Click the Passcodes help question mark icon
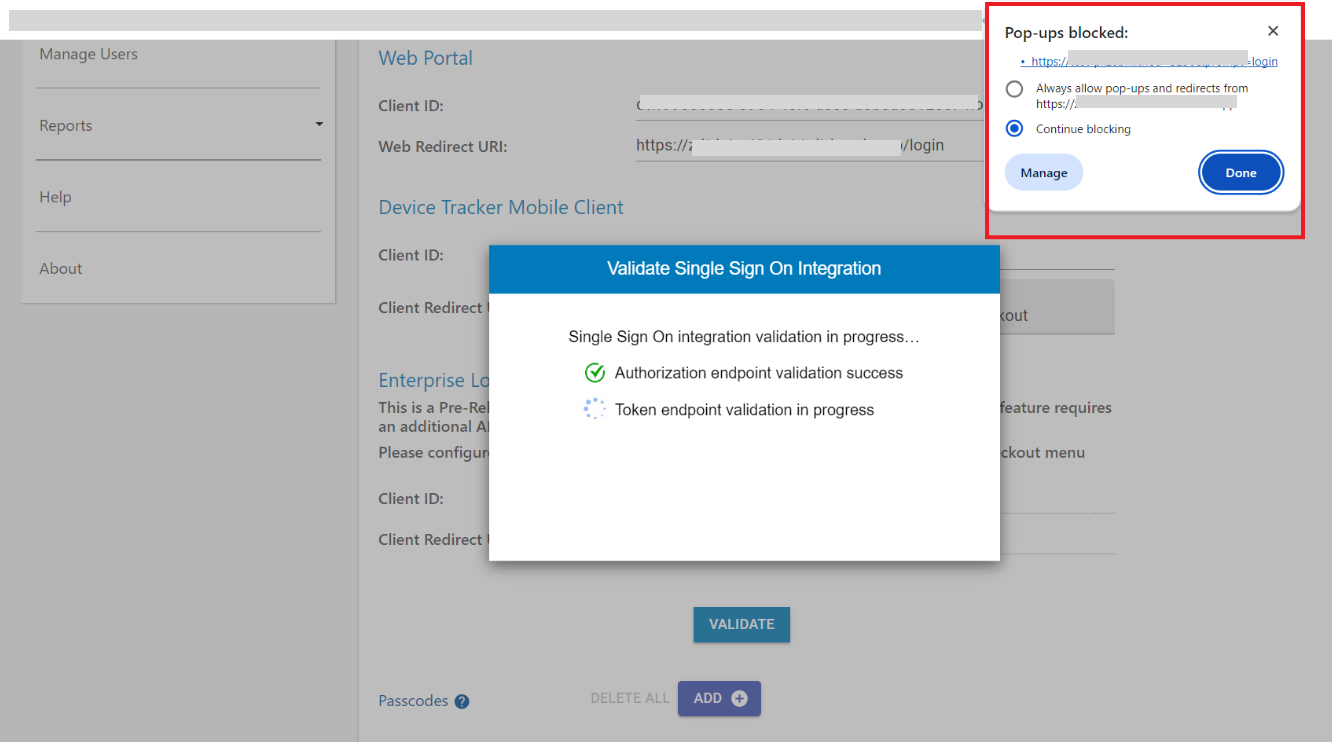 (x=462, y=701)
